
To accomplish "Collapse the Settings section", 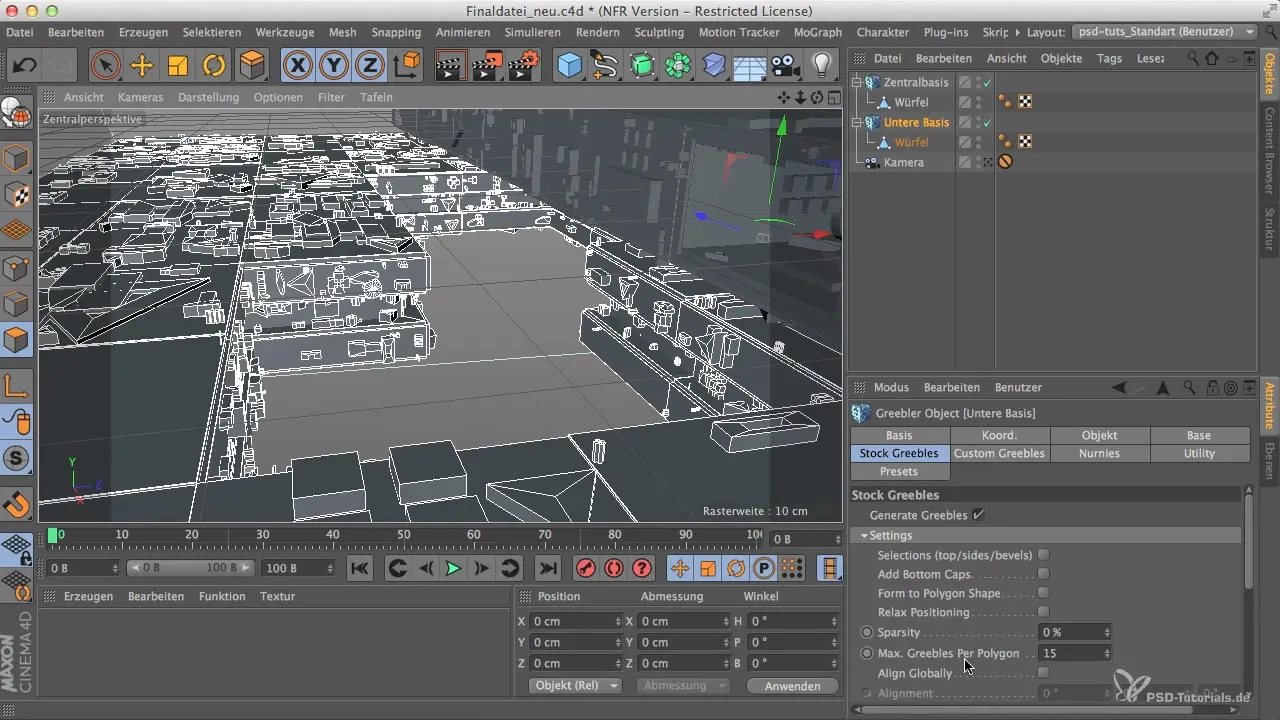I will coord(864,536).
